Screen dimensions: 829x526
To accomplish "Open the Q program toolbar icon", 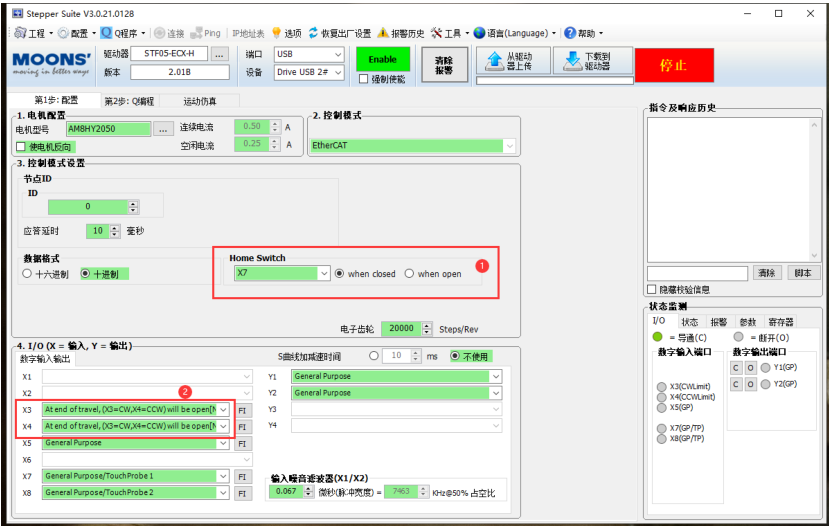I will point(105,33).
